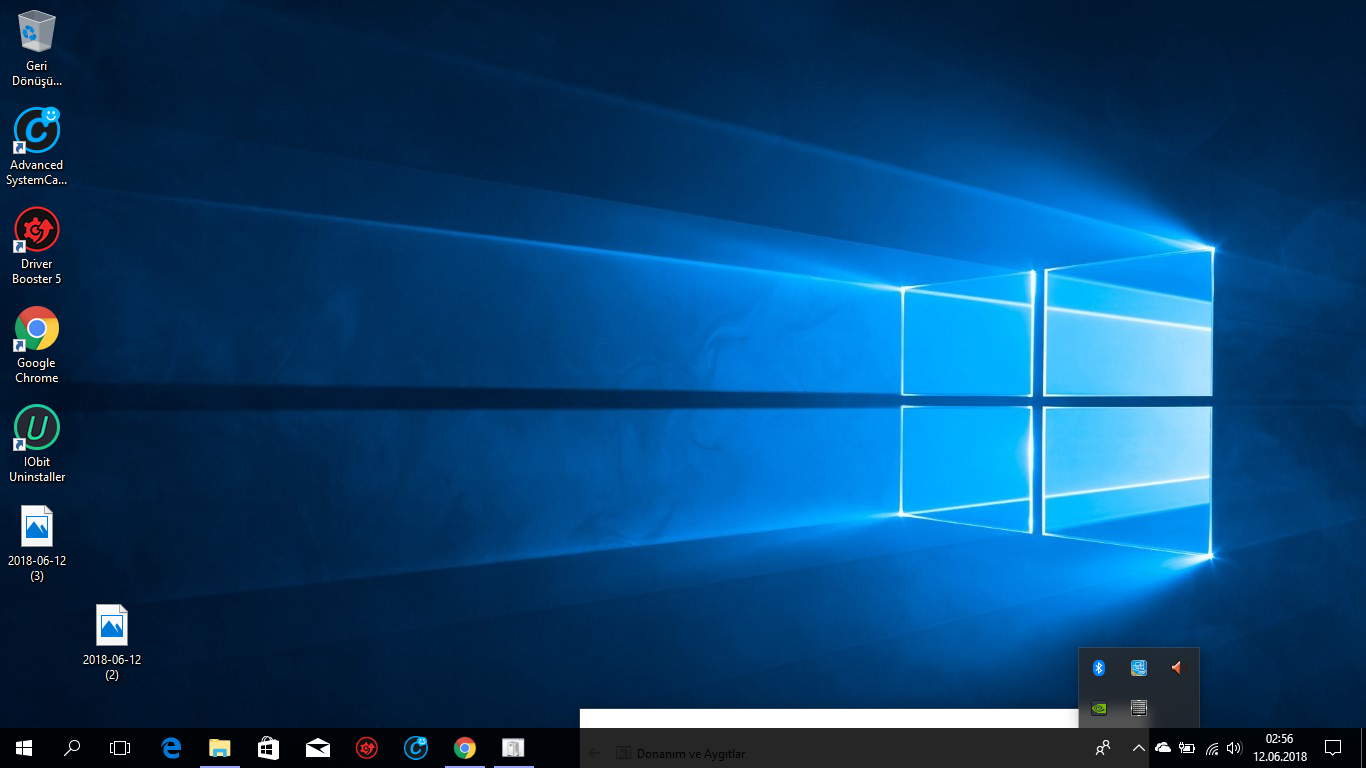Viewport: 1366px width, 768px height.
Task: Click the Bluetooth tray icon
Action: [x=1099, y=668]
